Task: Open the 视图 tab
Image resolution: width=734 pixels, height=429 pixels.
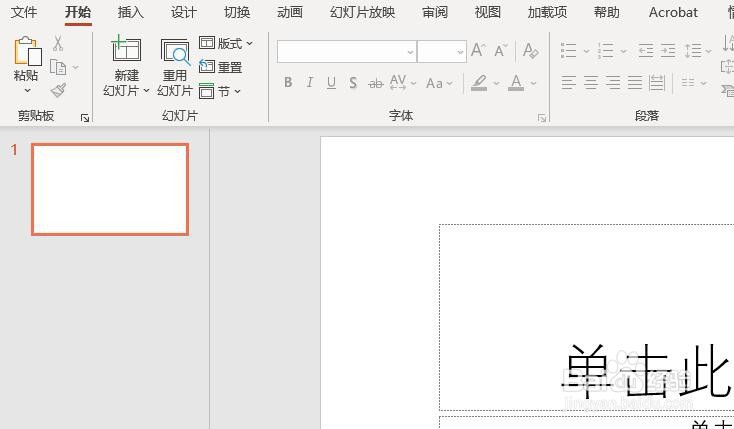Action: tap(488, 12)
